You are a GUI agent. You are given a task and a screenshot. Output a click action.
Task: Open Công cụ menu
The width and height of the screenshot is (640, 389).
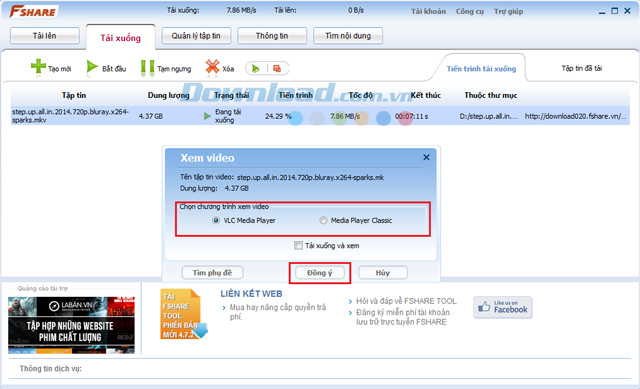(x=470, y=11)
